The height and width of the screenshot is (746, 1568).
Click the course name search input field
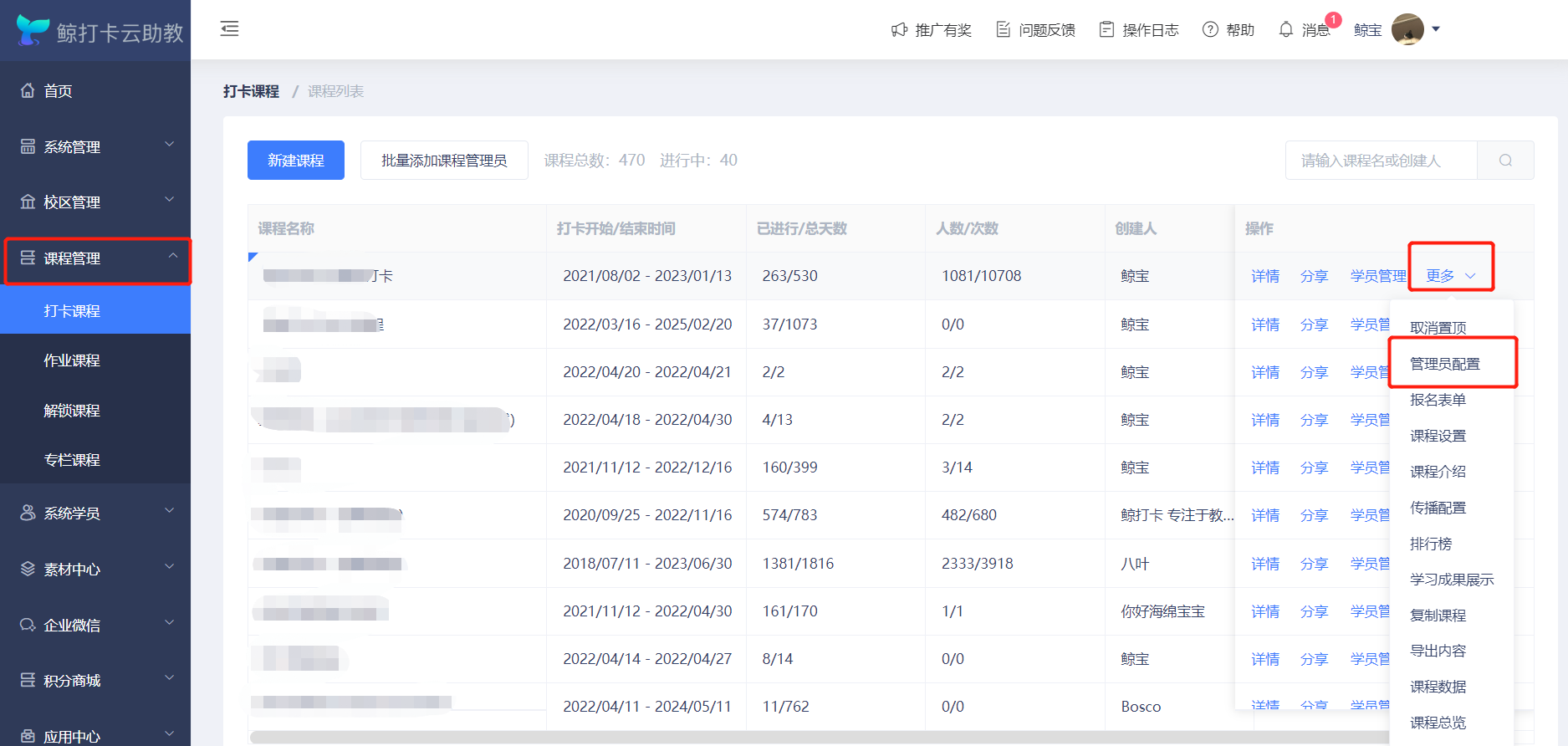pyautogui.click(x=1381, y=161)
